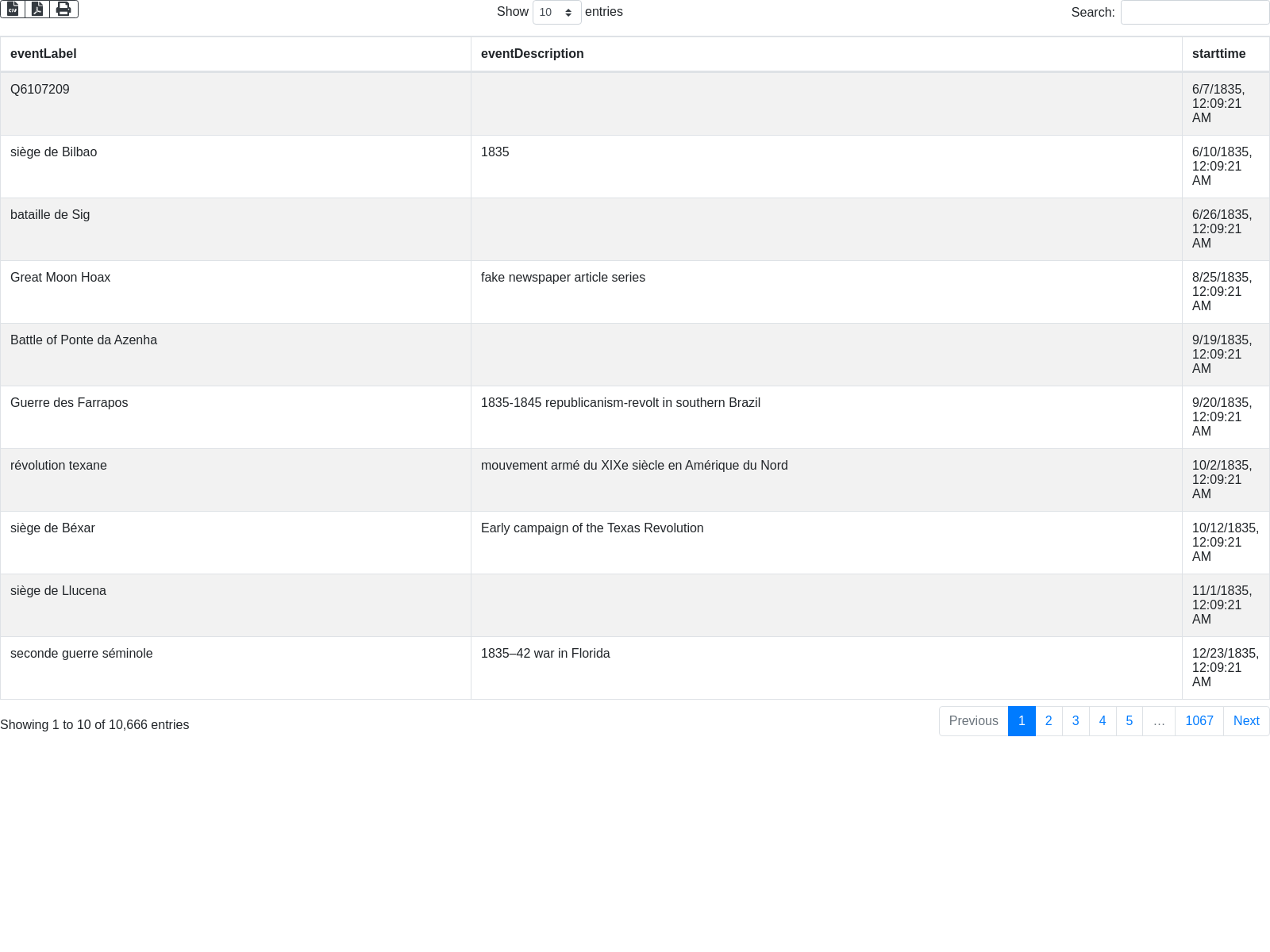This screenshot has width=1270, height=952.
Task: Click the Next pagination button
Action: pos(1245,721)
